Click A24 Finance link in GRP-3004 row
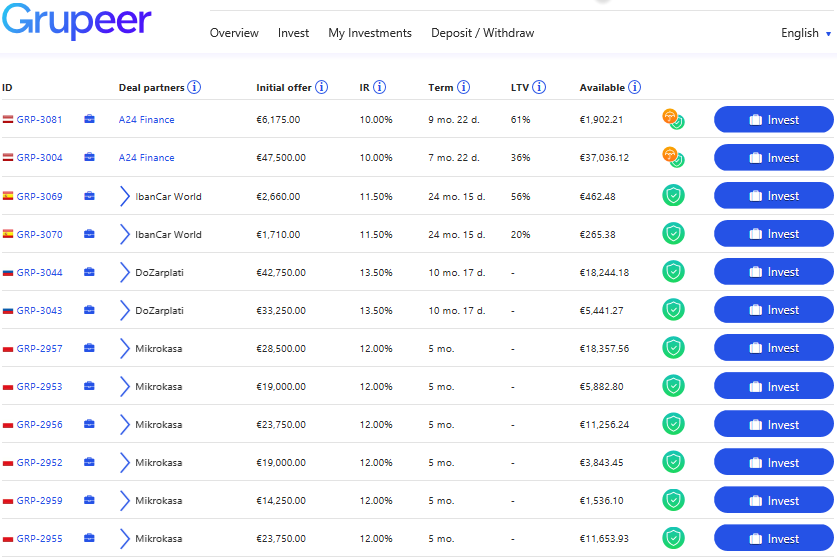The image size is (837, 559). [x=146, y=158]
